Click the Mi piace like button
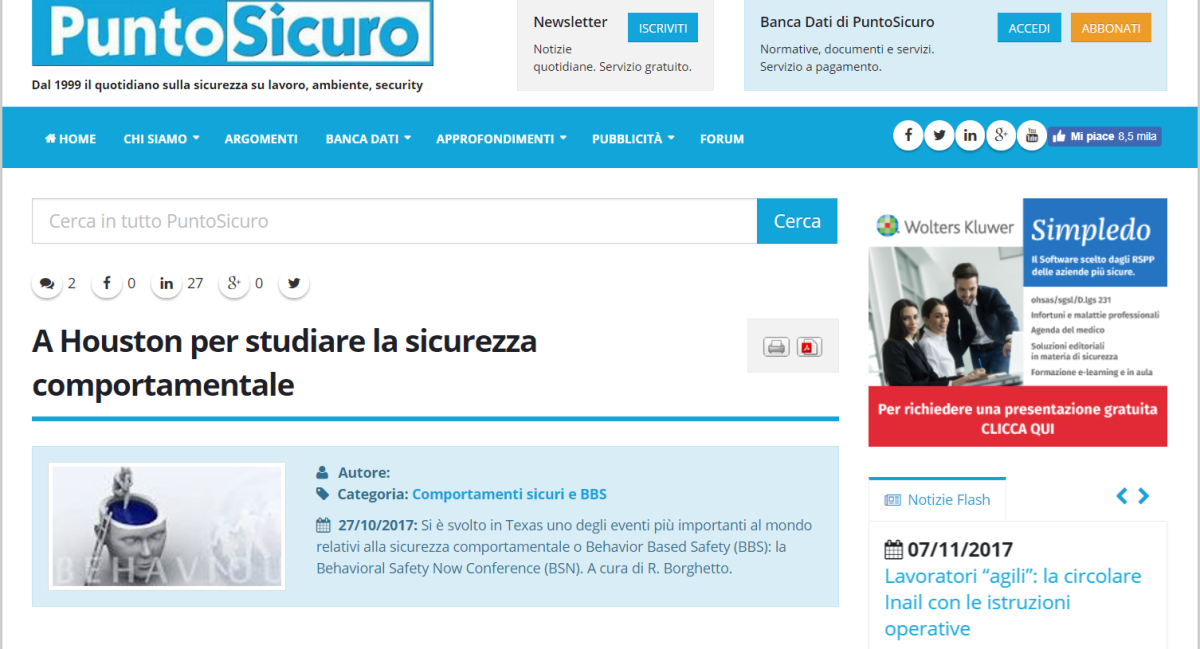 [1105, 136]
